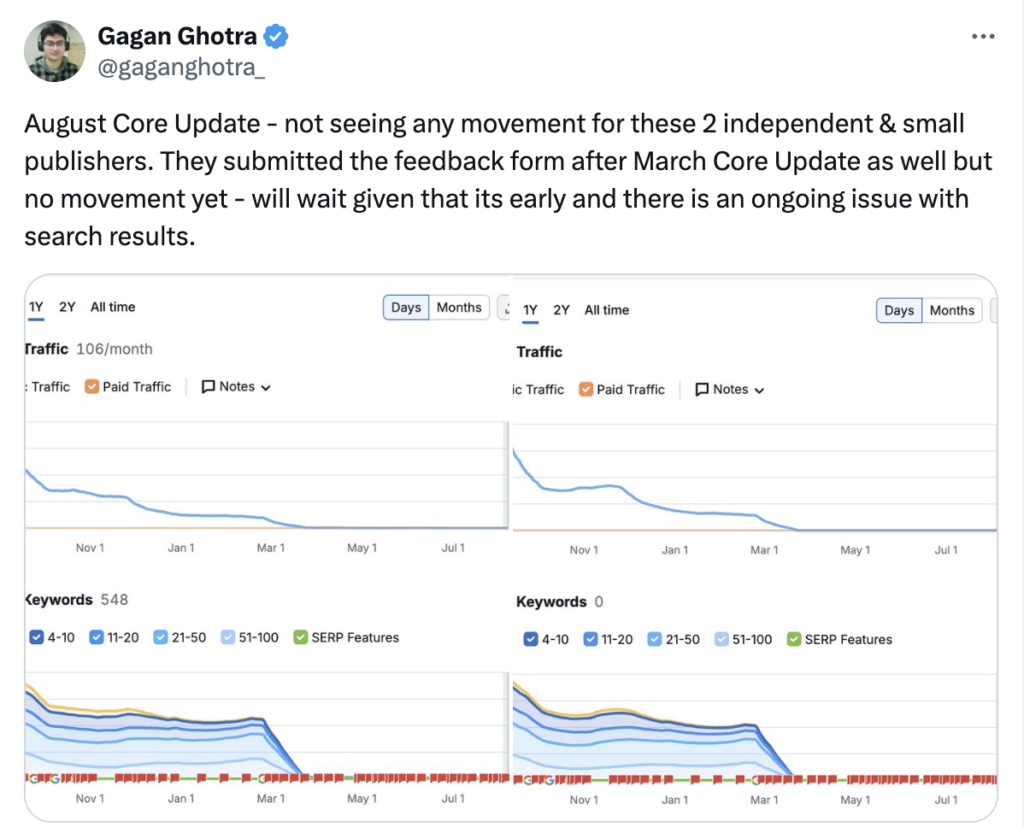1024x827 pixels.
Task: Click the Gagan Ghotra display name
Action: click(x=177, y=37)
